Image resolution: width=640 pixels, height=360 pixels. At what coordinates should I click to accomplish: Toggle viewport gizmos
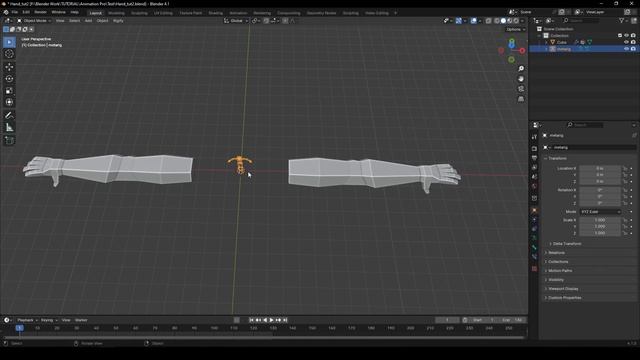[459, 21]
